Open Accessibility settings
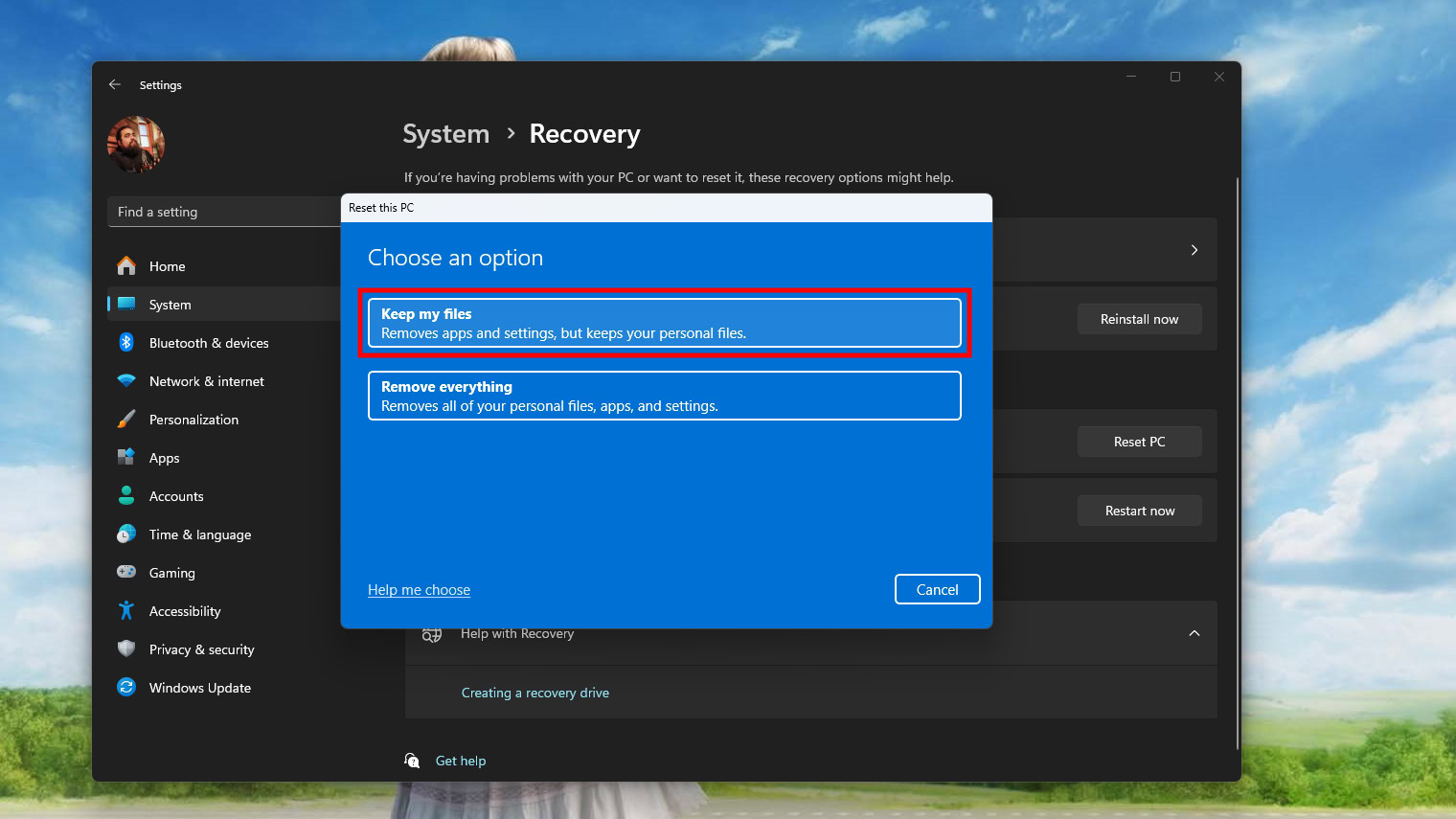Screen dimensions: 1456x819 coord(224,611)
